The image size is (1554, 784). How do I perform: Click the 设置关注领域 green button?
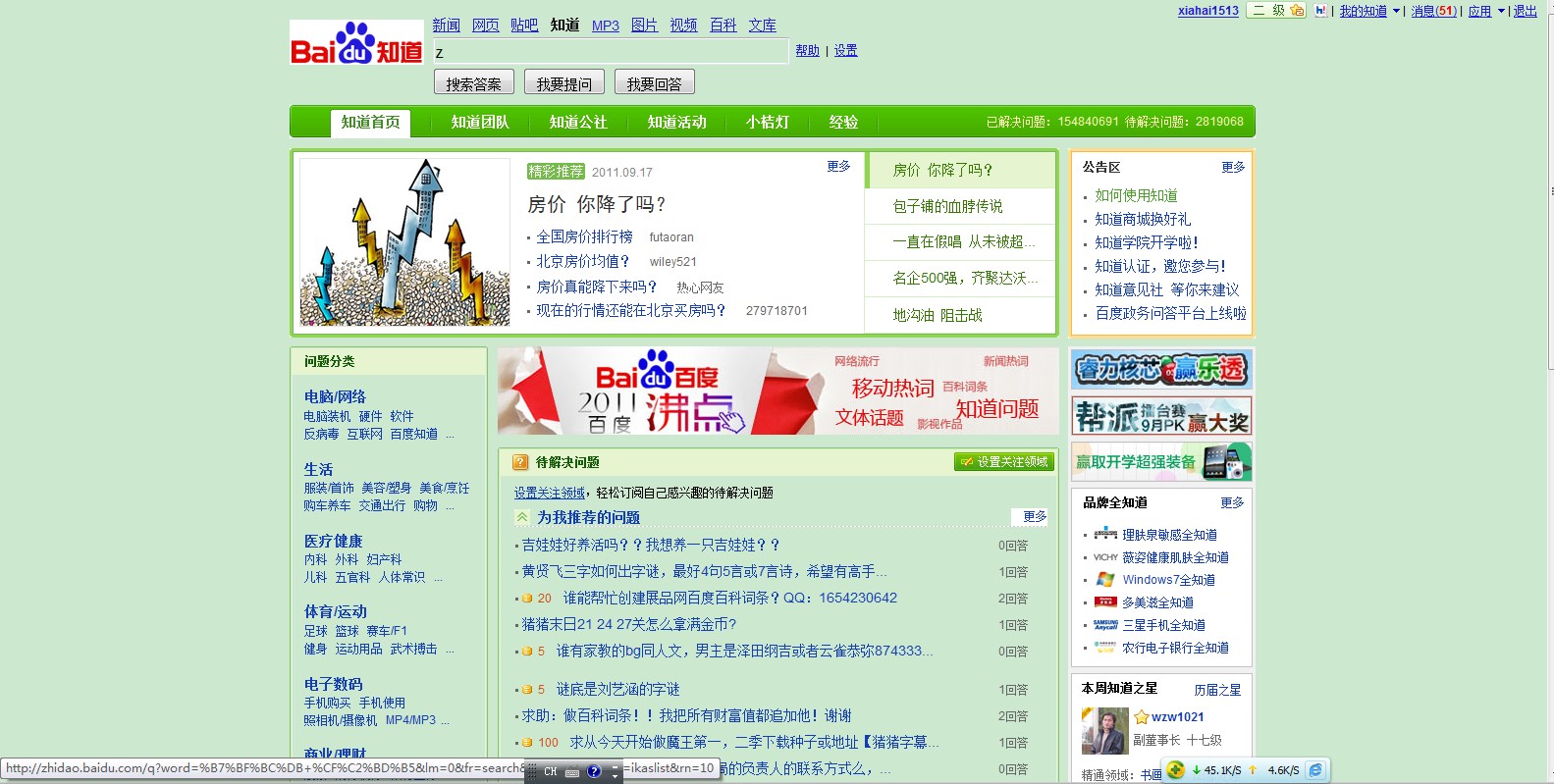1003,462
